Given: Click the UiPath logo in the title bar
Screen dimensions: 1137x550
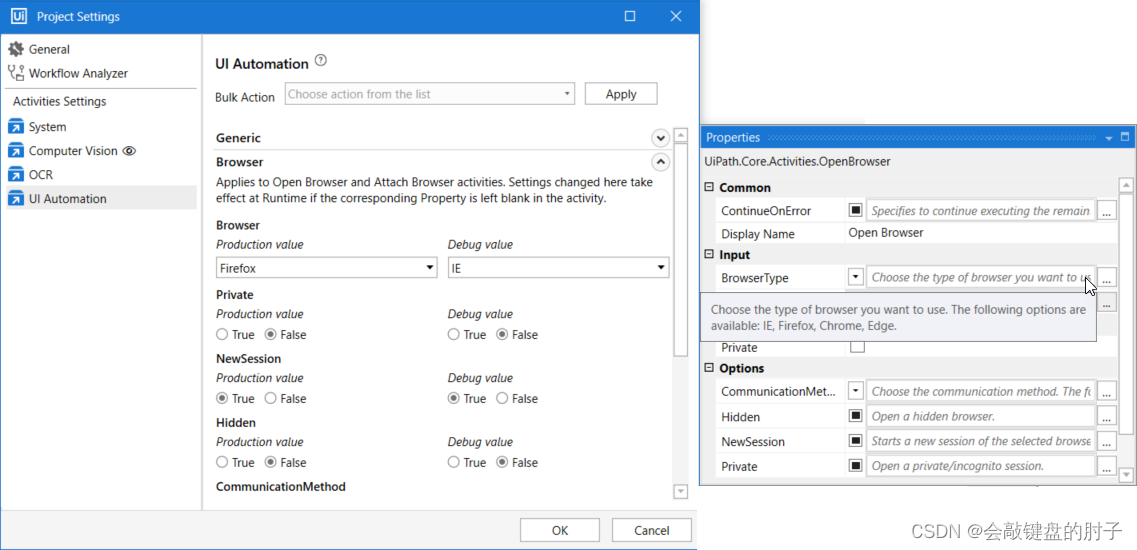Looking at the screenshot, I should 19,16.
